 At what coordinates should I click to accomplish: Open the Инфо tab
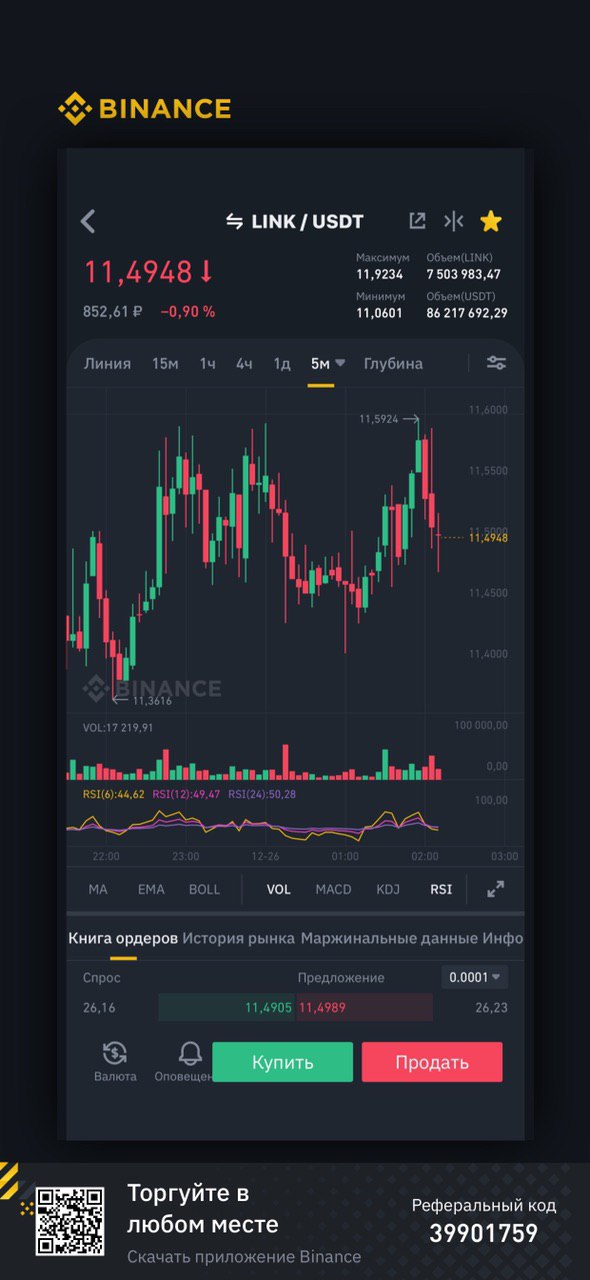pyautogui.click(x=502, y=938)
